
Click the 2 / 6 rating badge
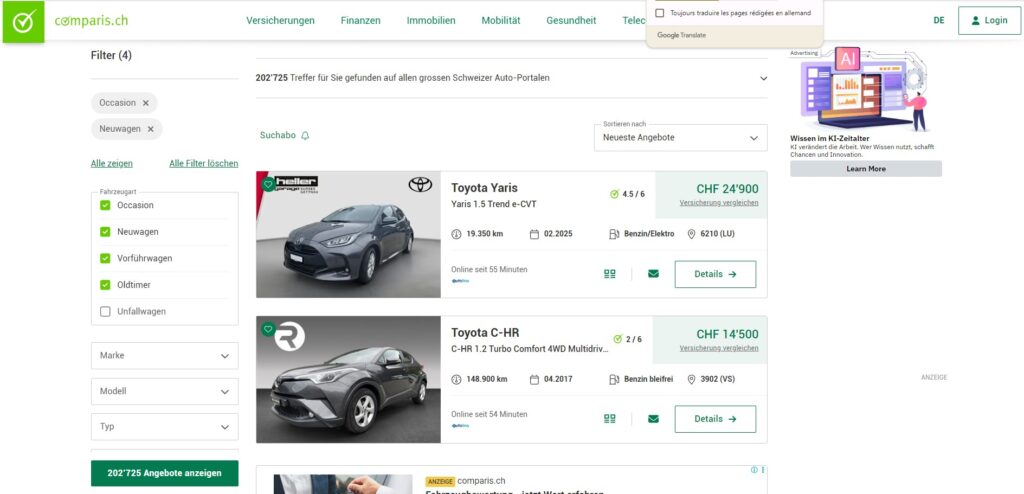pos(627,339)
